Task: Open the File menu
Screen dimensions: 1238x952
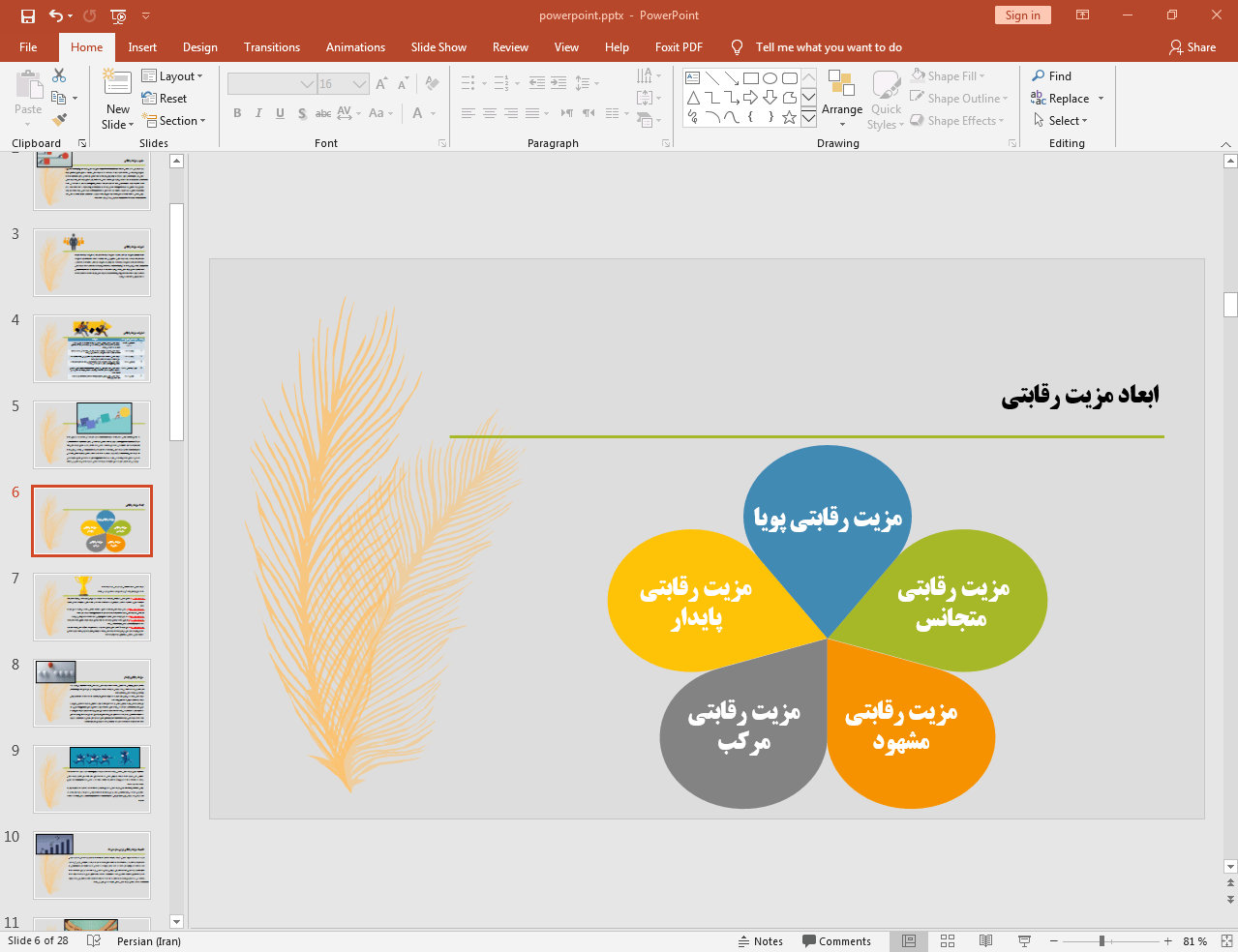Action: pyautogui.click(x=28, y=47)
